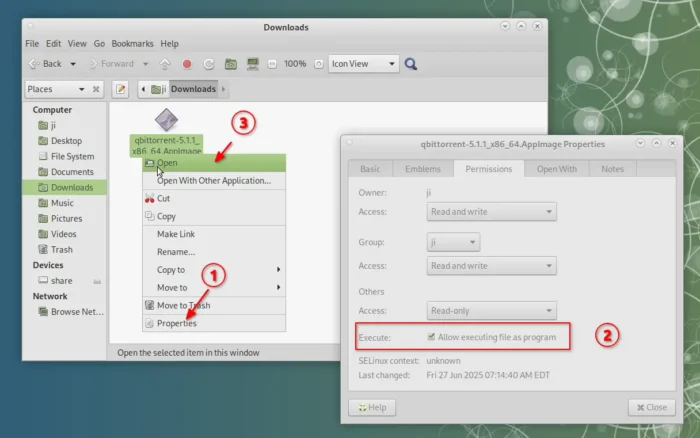Open Pictures in the sidebar
Viewport: 700px width, 438px height.
pos(65,218)
